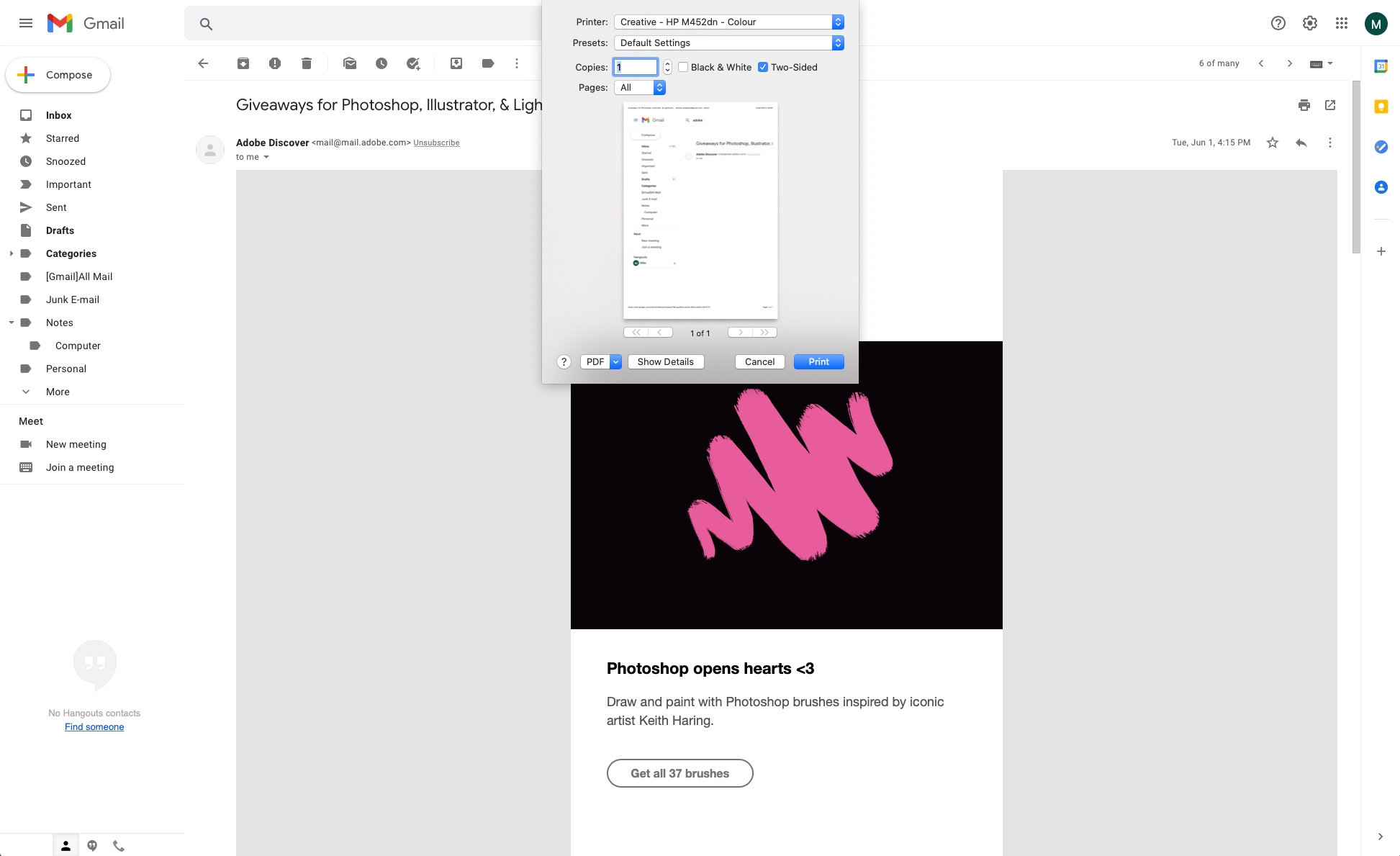Screen dimensions: 1400x856
Task: Expand the Categories section in sidebar
Action: coord(11,253)
